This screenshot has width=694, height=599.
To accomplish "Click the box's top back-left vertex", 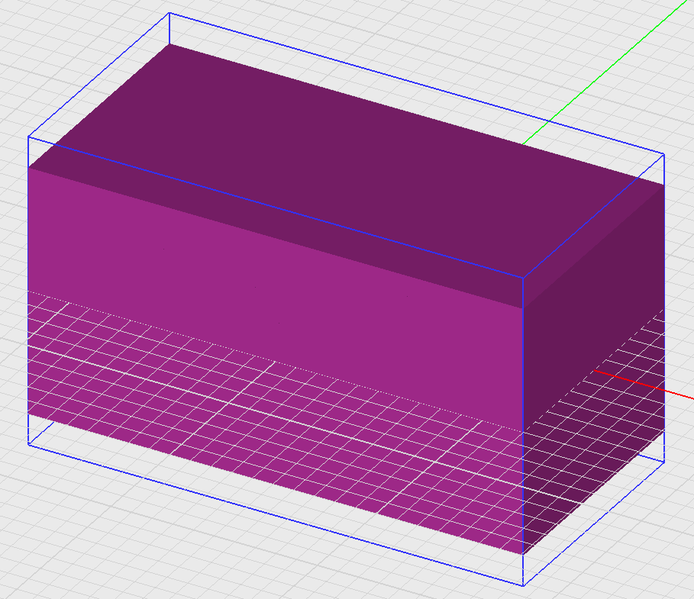I will (169, 45).
